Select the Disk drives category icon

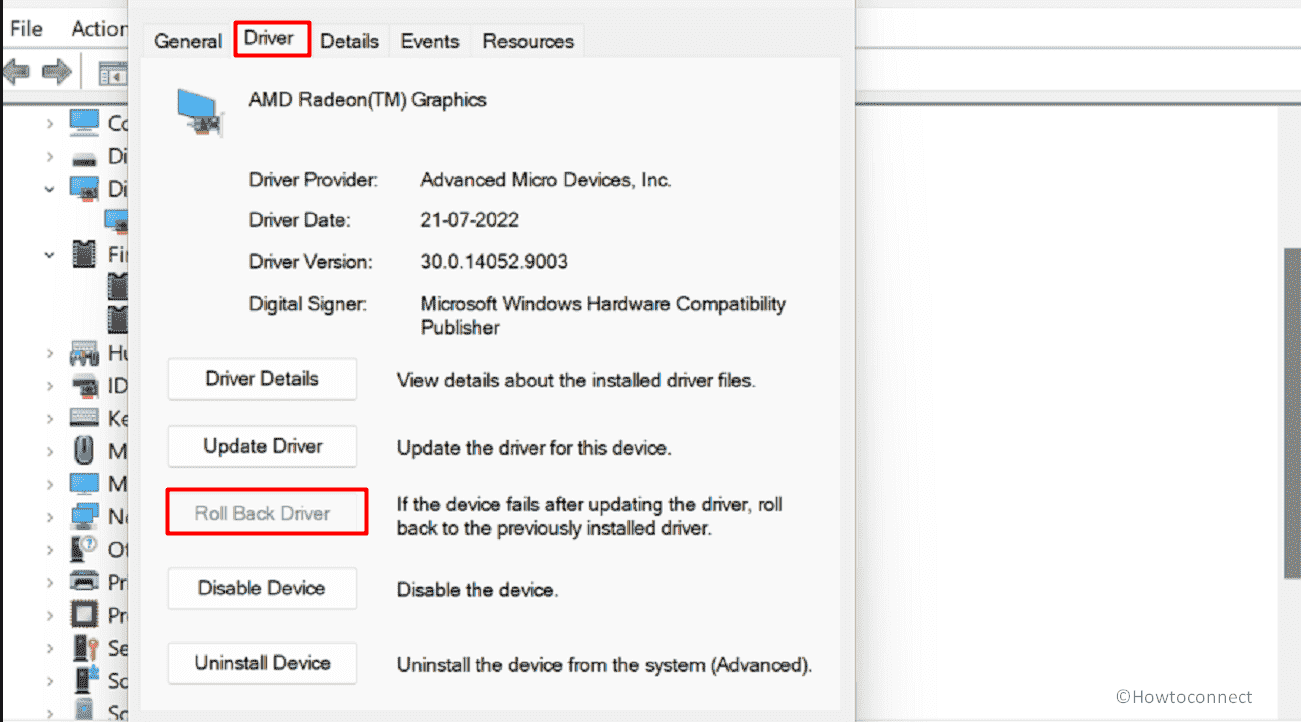pyautogui.click(x=85, y=157)
